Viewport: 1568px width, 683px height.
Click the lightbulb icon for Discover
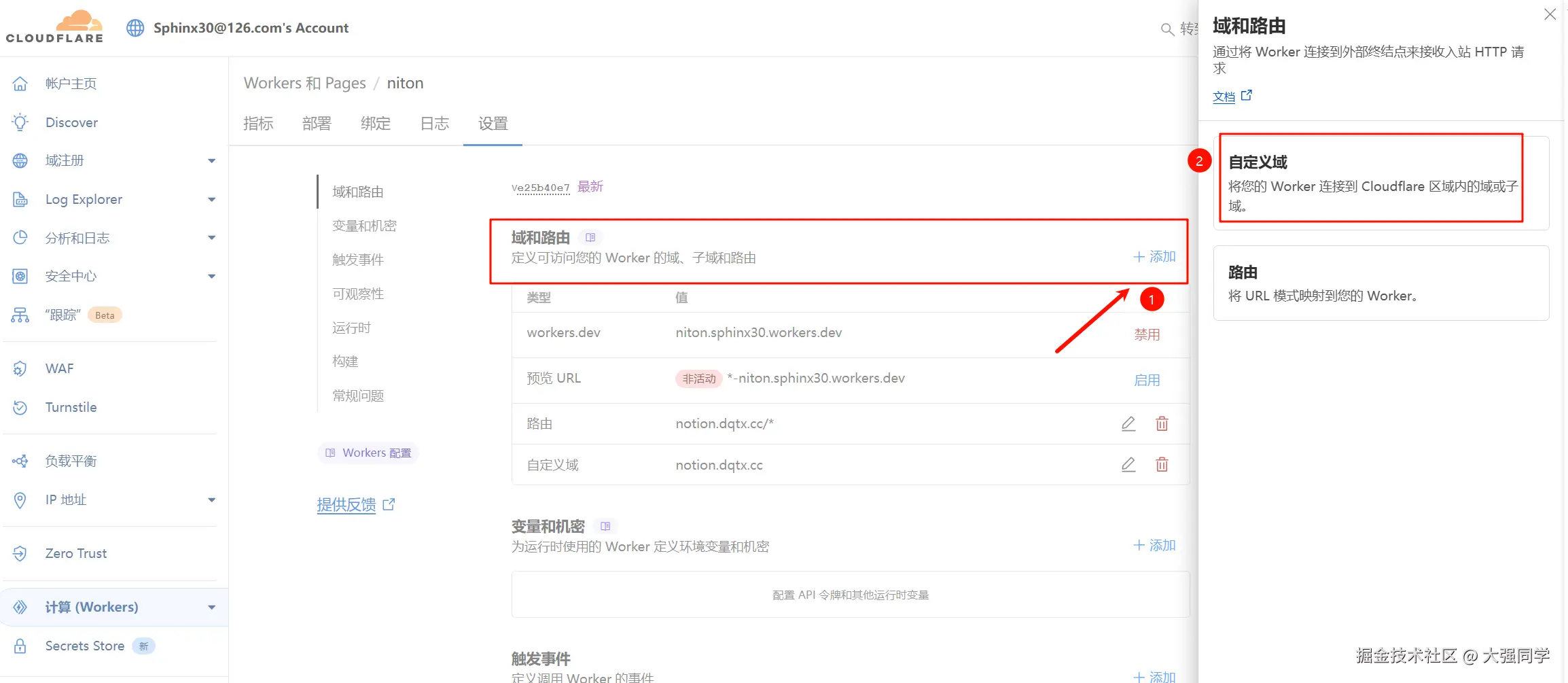(20, 122)
